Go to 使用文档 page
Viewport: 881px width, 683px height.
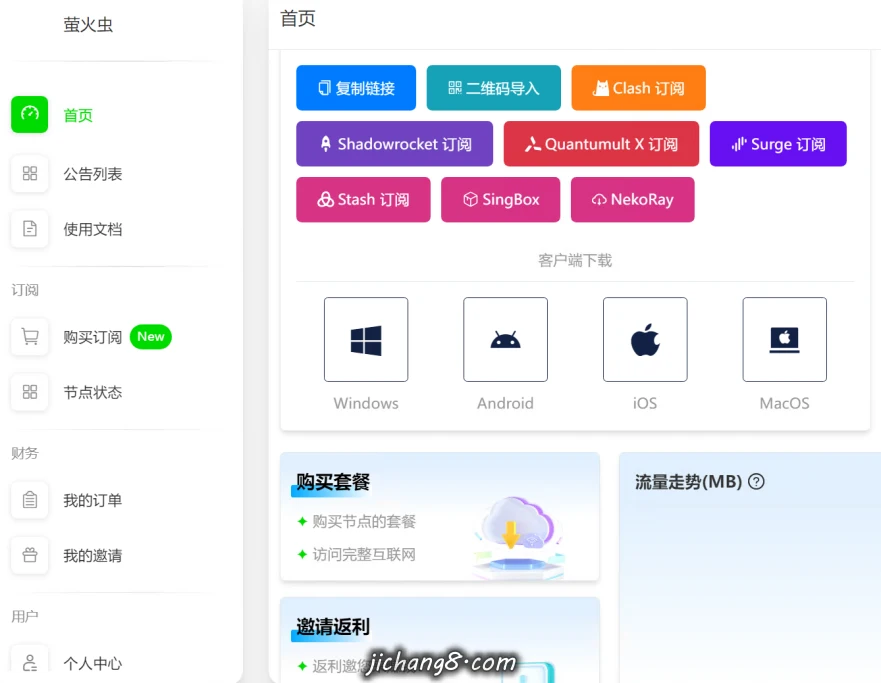click(93, 229)
